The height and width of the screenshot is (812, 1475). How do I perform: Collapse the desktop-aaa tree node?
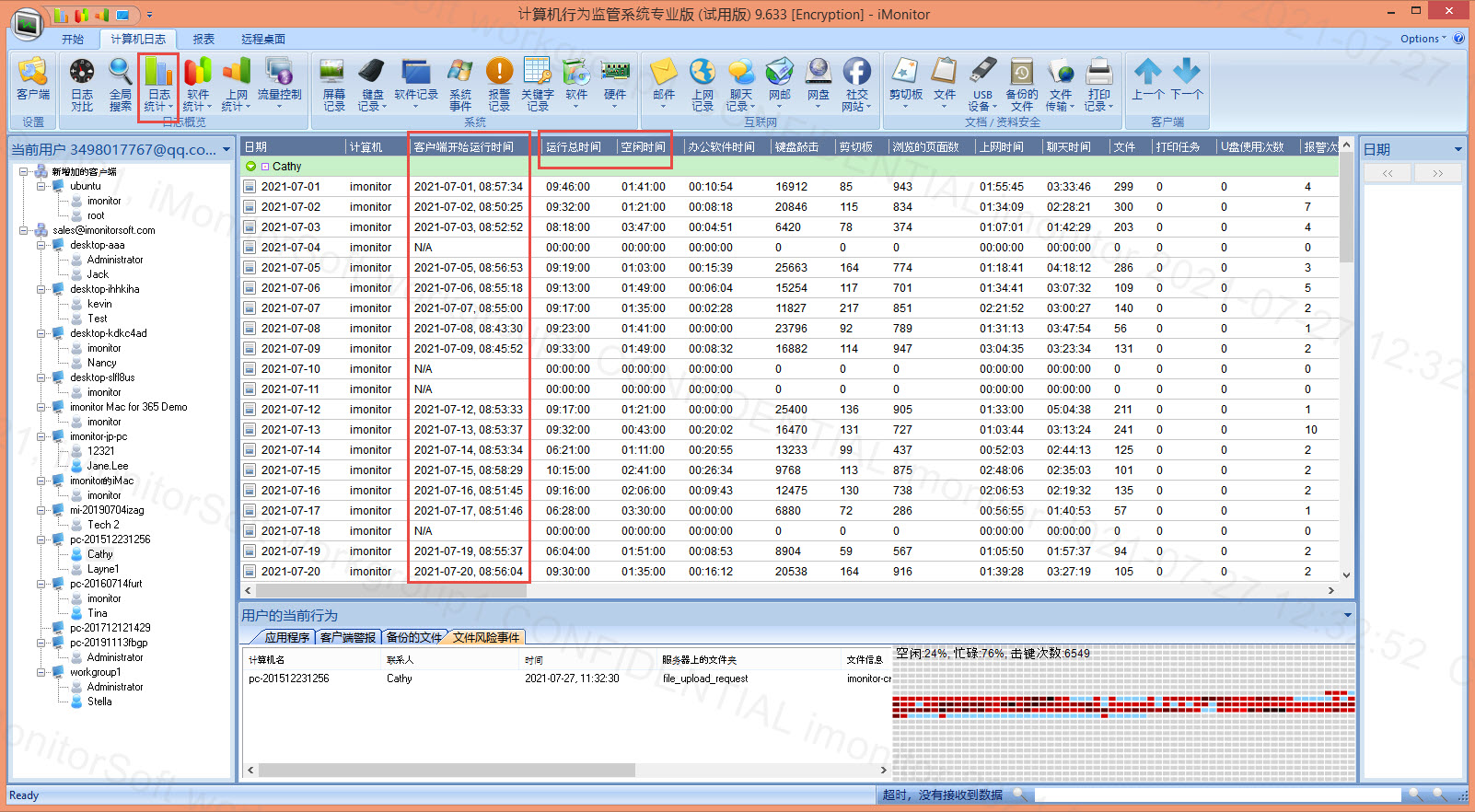41,246
